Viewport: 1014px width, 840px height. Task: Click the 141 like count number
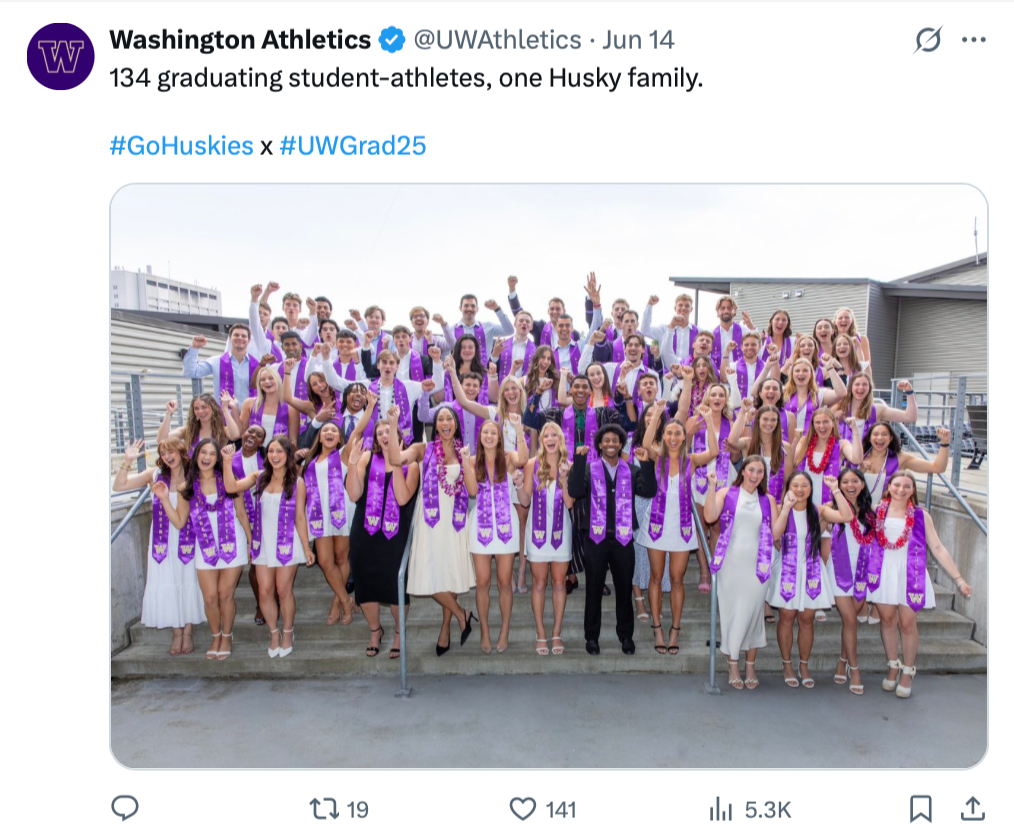(561, 810)
